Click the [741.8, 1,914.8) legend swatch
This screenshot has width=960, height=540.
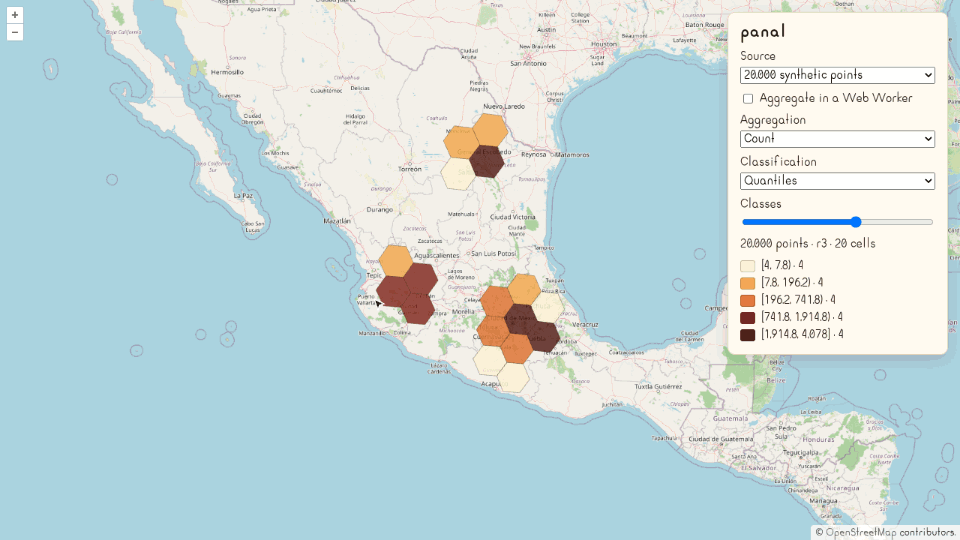748,318
